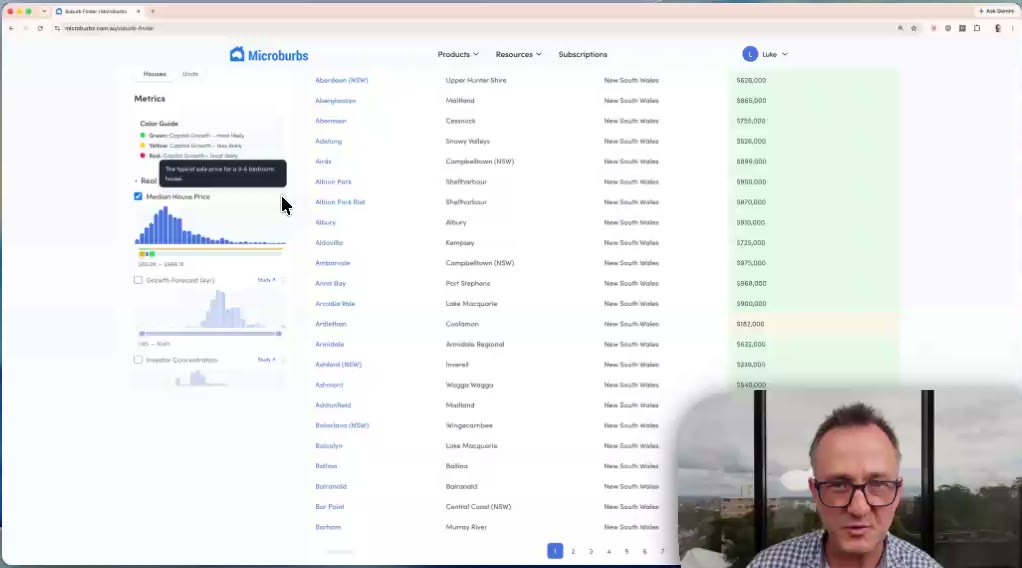Select the Wagga Wagga cell

[x=469, y=385]
